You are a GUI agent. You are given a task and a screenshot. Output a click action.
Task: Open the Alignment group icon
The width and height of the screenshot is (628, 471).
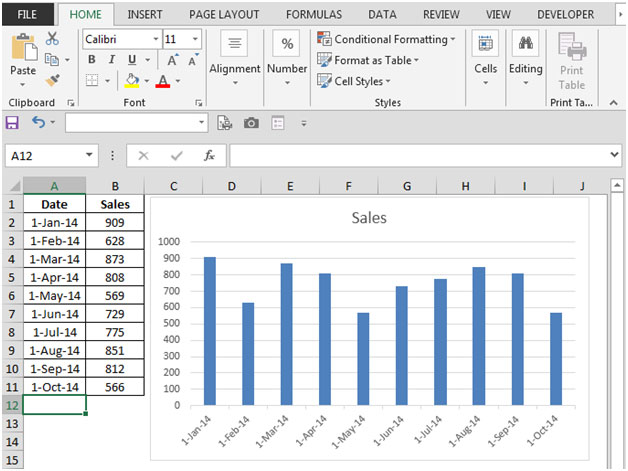tap(235, 43)
